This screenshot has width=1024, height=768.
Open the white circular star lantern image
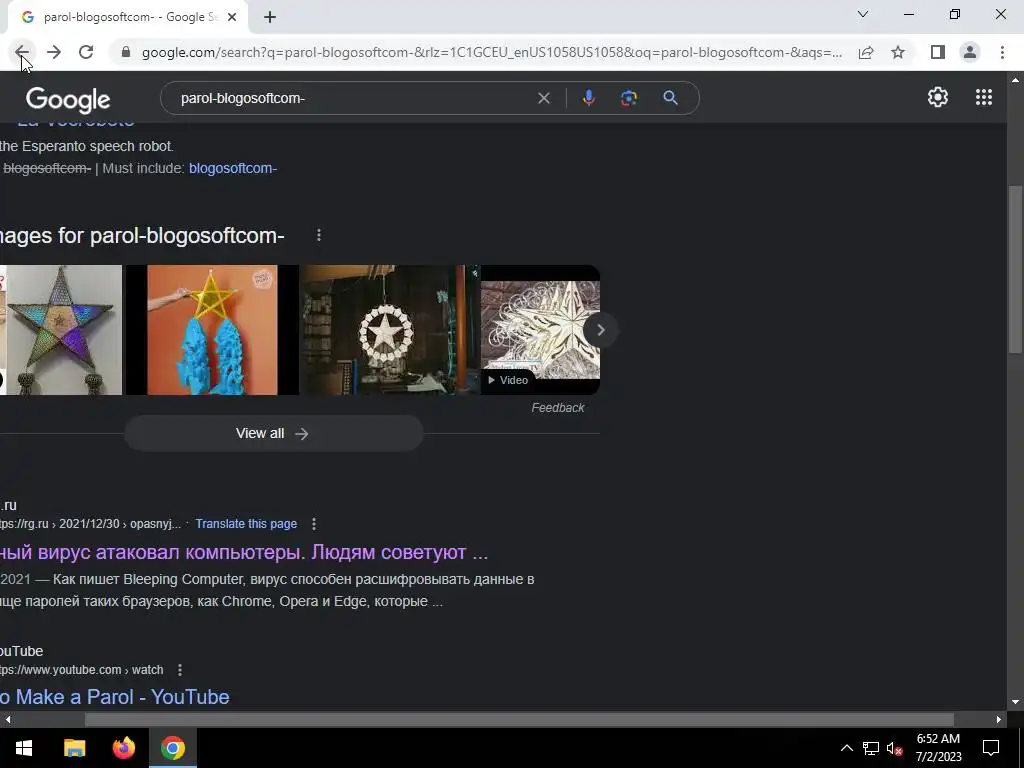pyautogui.click(x=390, y=330)
